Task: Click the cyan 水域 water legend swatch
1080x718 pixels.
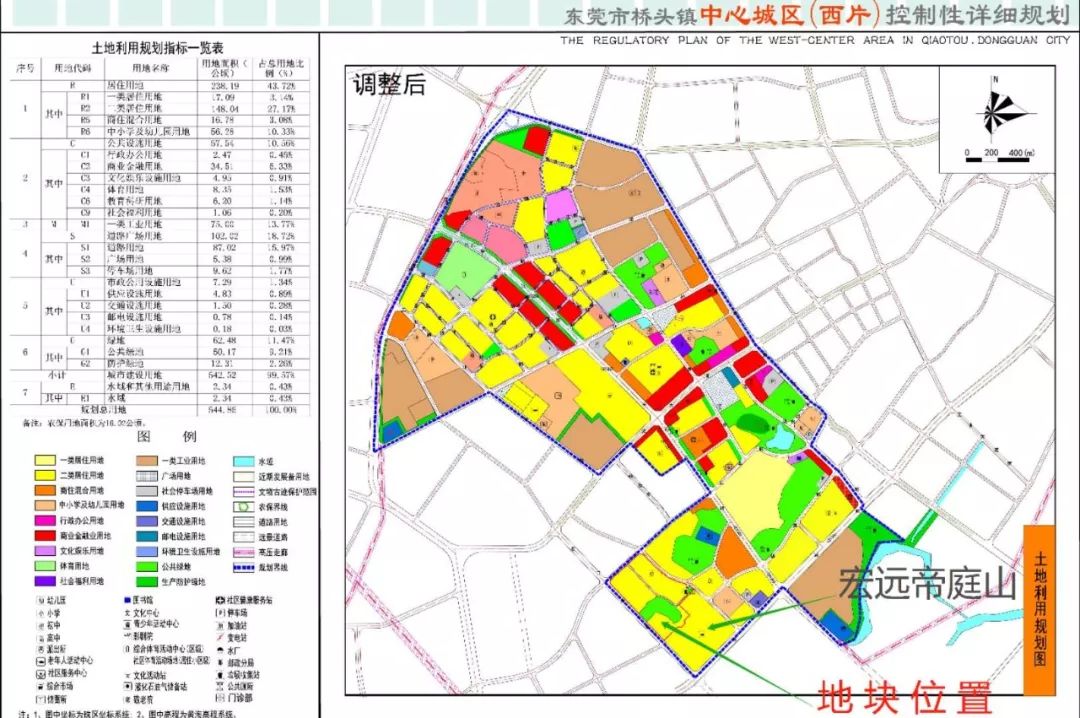Action: pyautogui.click(x=242, y=460)
